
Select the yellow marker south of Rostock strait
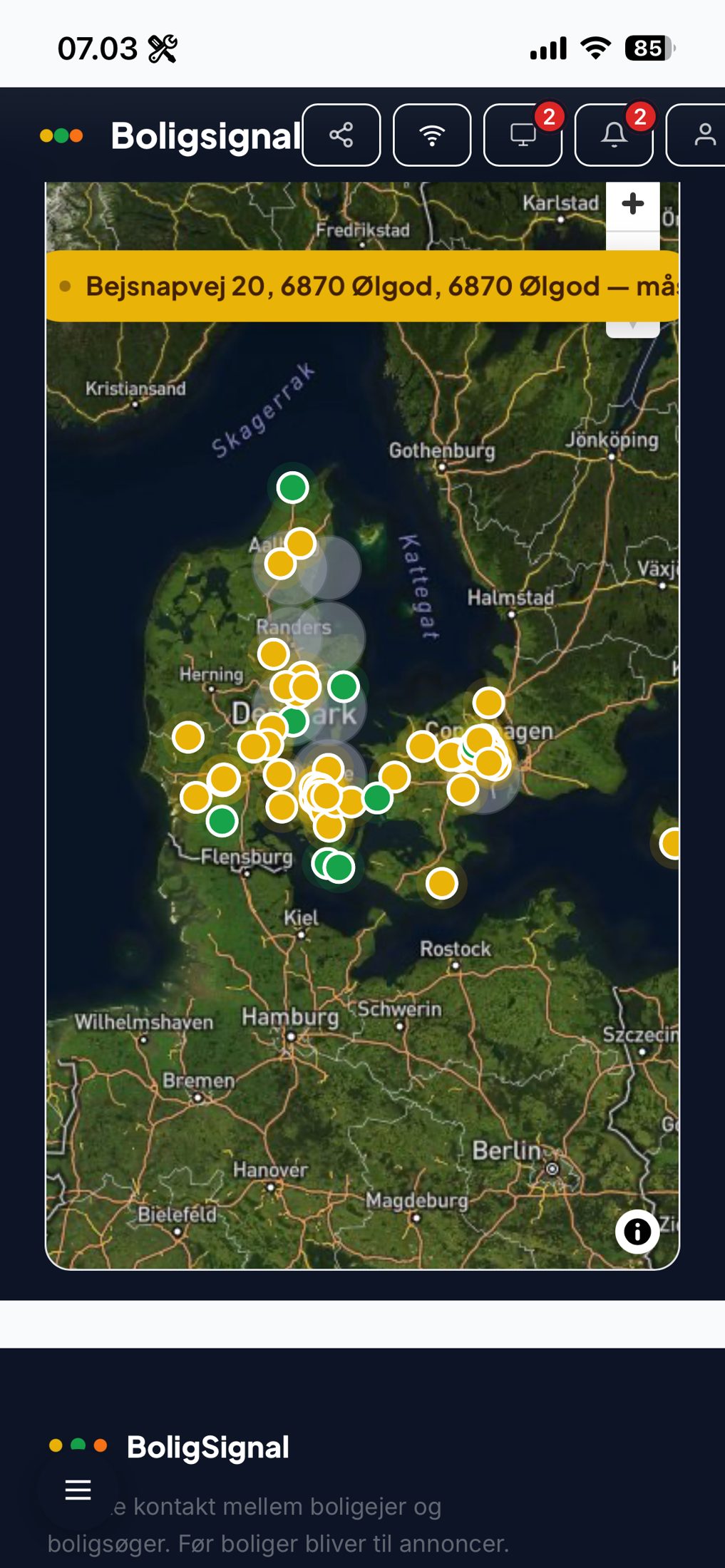(x=441, y=883)
